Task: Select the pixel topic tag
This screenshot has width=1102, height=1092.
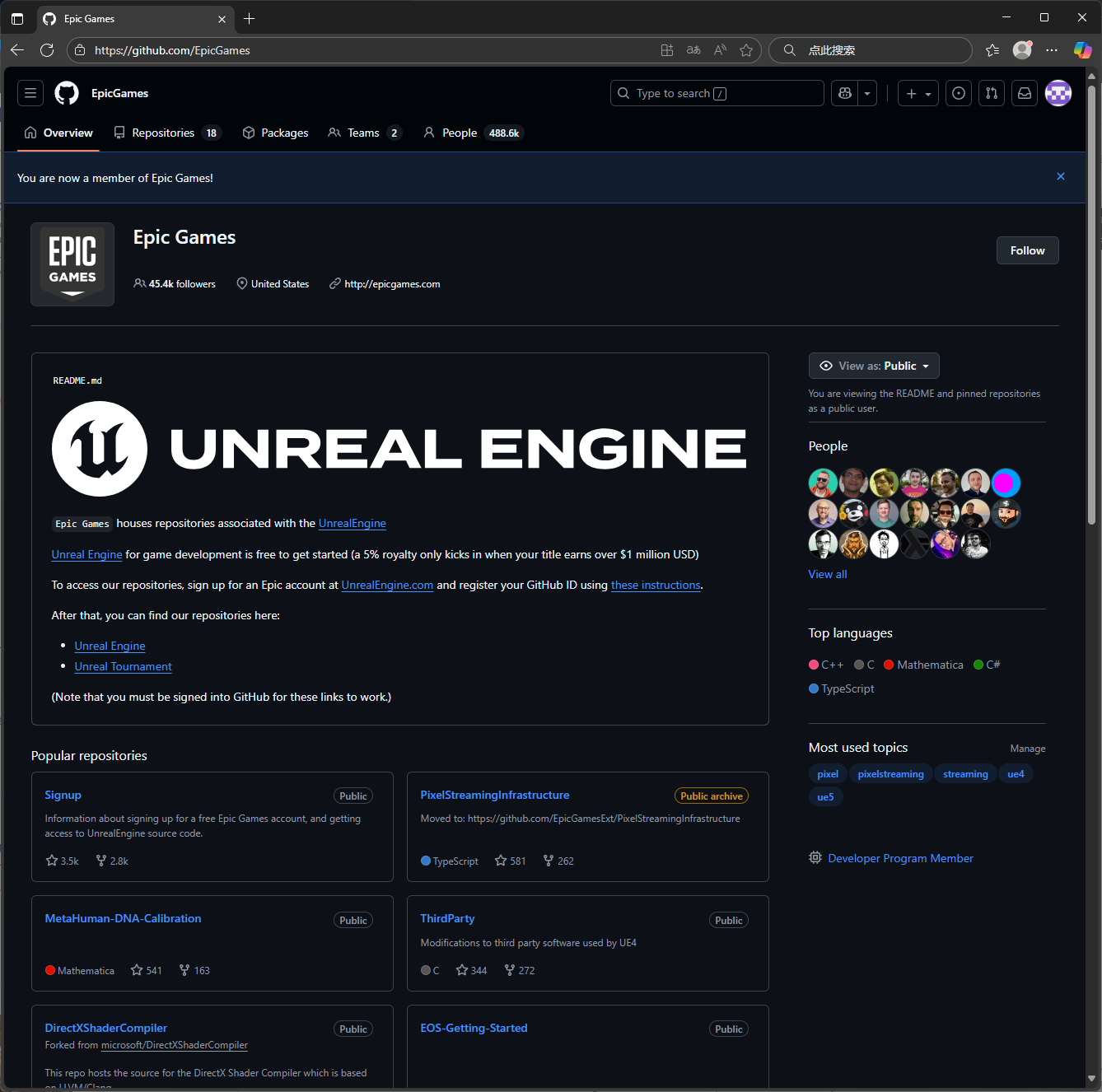Action: click(x=828, y=774)
